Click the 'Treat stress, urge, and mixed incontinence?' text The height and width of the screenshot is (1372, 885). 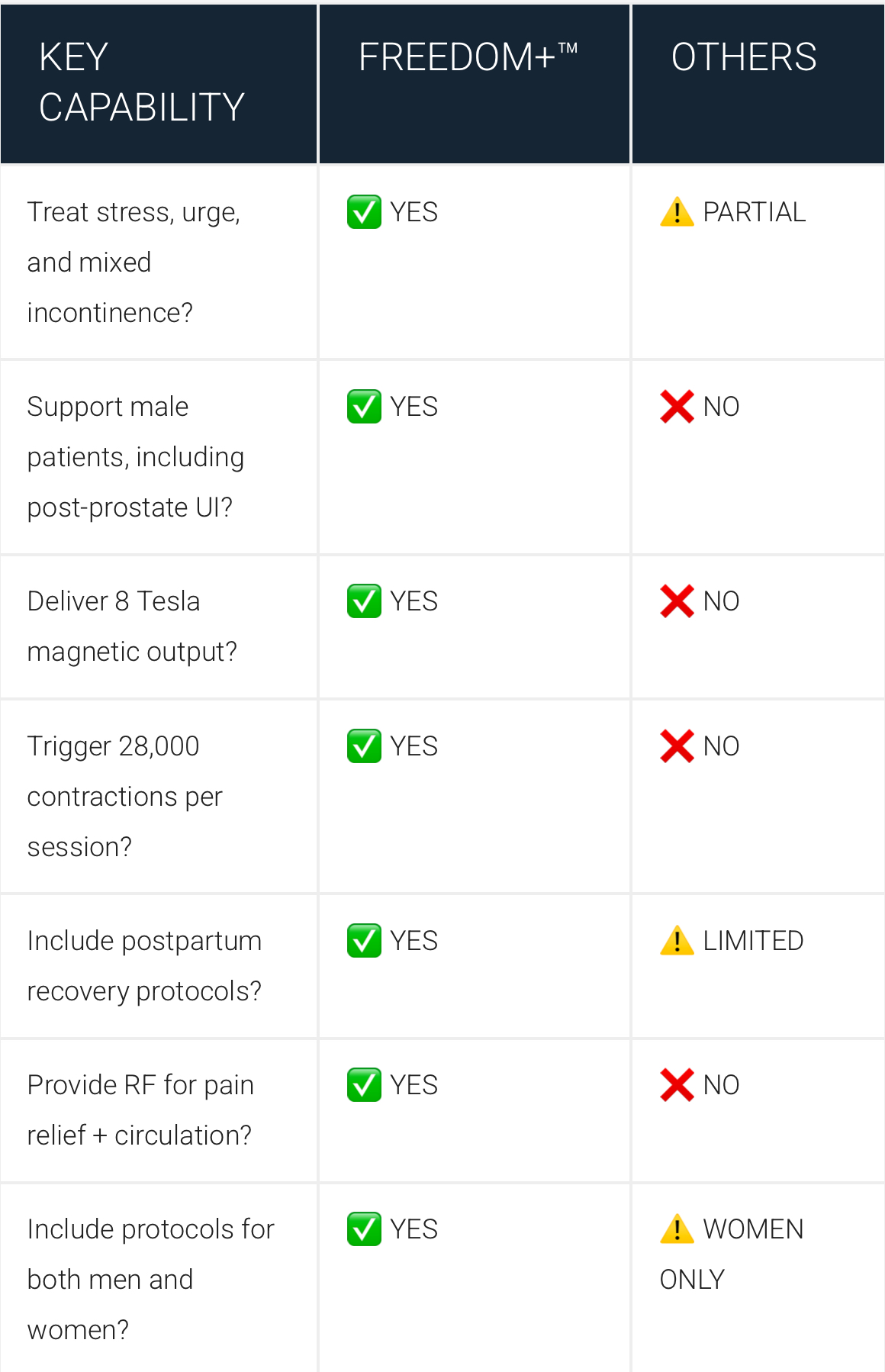(134, 262)
